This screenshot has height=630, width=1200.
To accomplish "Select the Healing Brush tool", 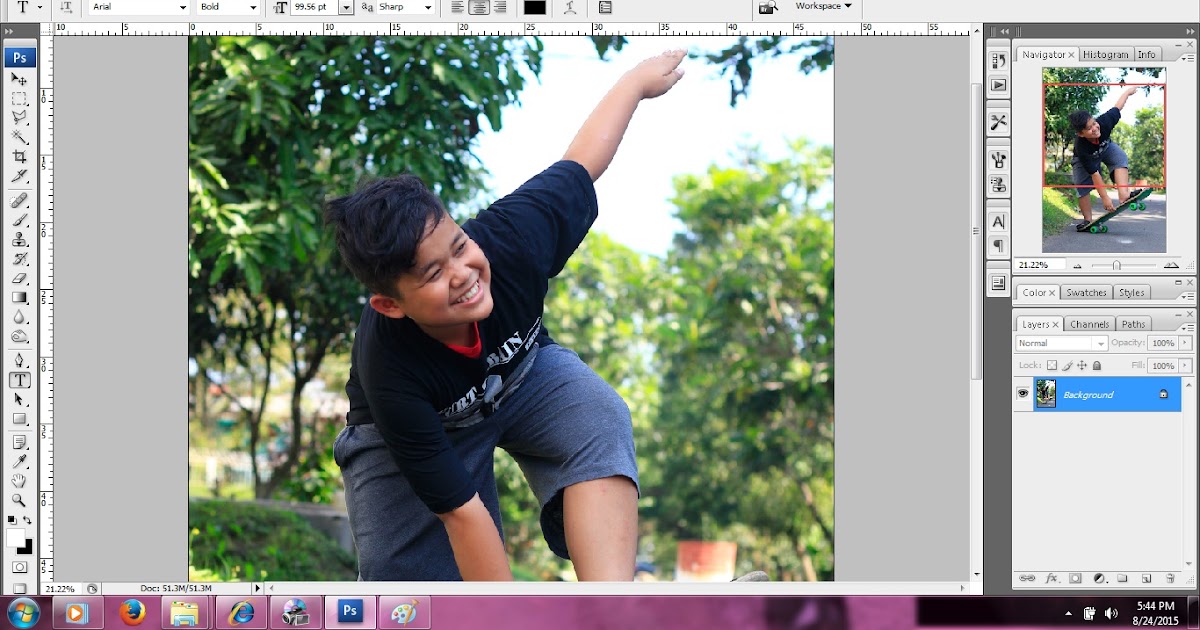I will tap(19, 201).
